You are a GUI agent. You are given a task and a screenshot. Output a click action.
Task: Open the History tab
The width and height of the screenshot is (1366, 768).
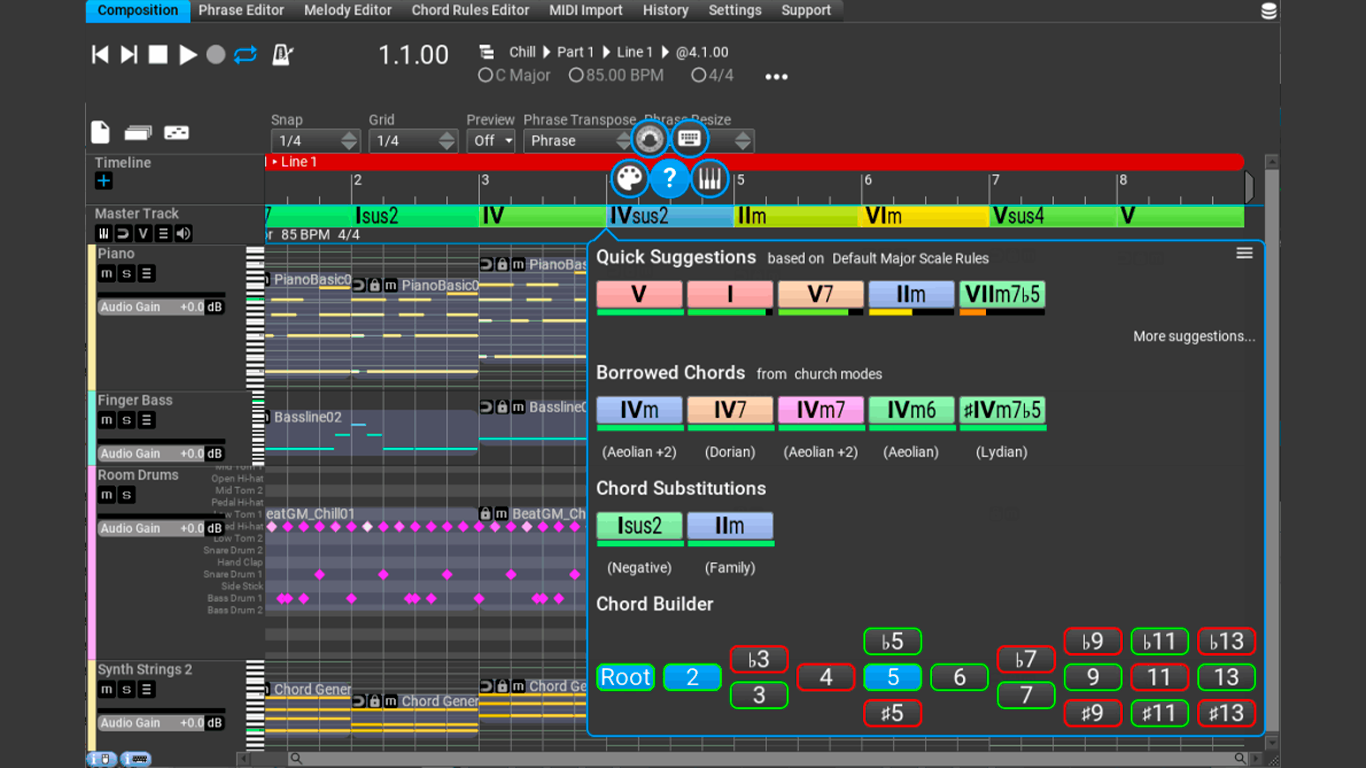click(x=665, y=10)
